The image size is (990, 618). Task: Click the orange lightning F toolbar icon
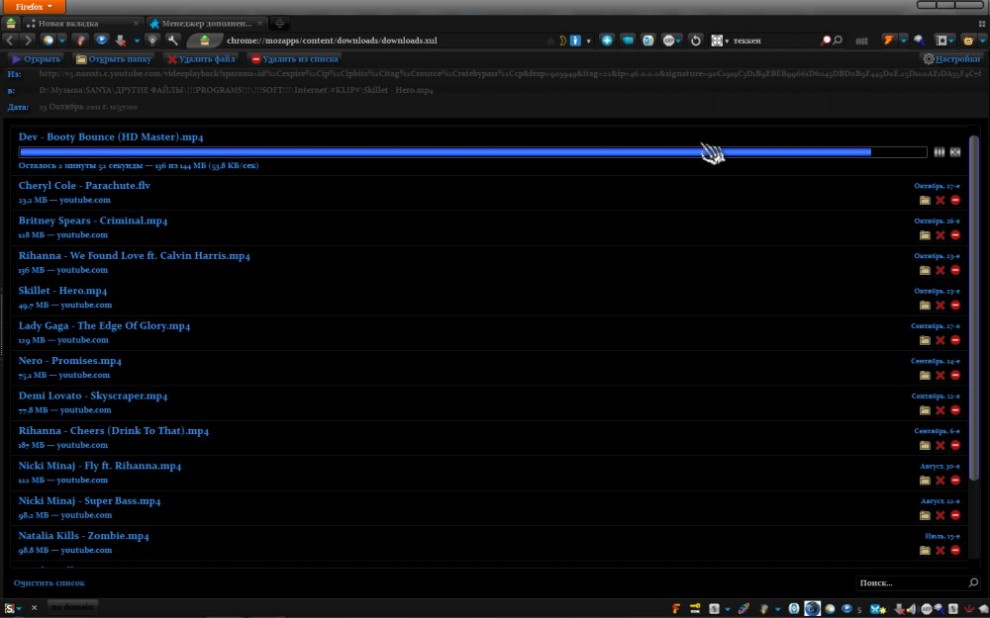[888, 40]
